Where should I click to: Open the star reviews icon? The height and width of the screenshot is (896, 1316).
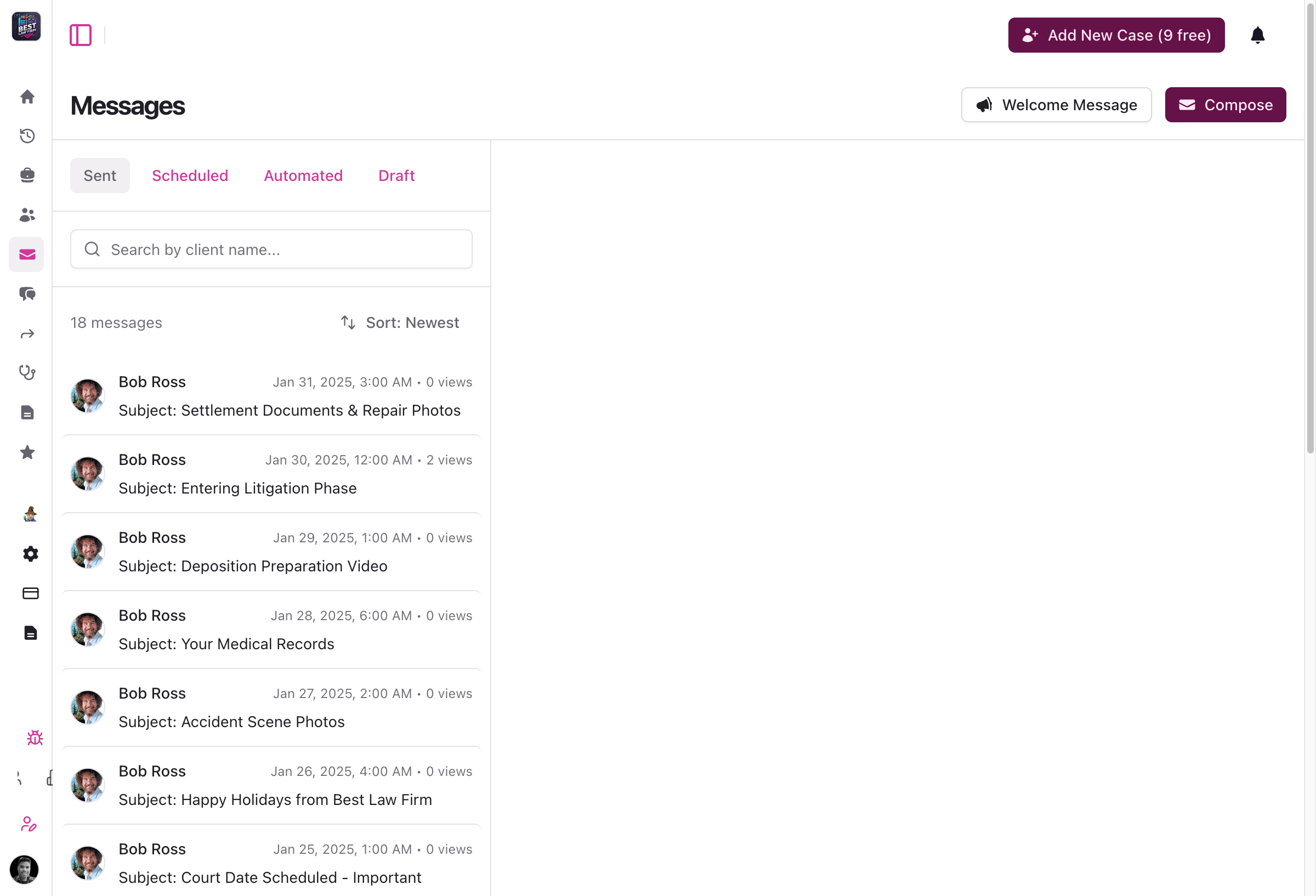27,452
